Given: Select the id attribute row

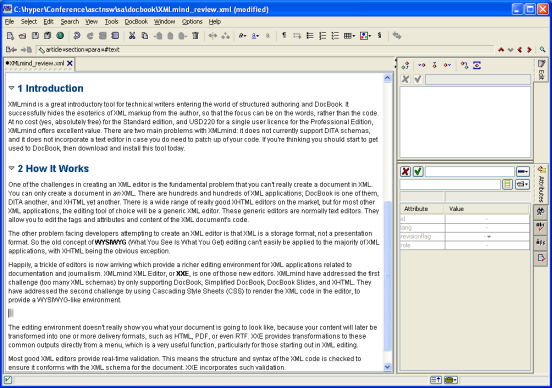Looking at the screenshot, I should tap(465, 219).
